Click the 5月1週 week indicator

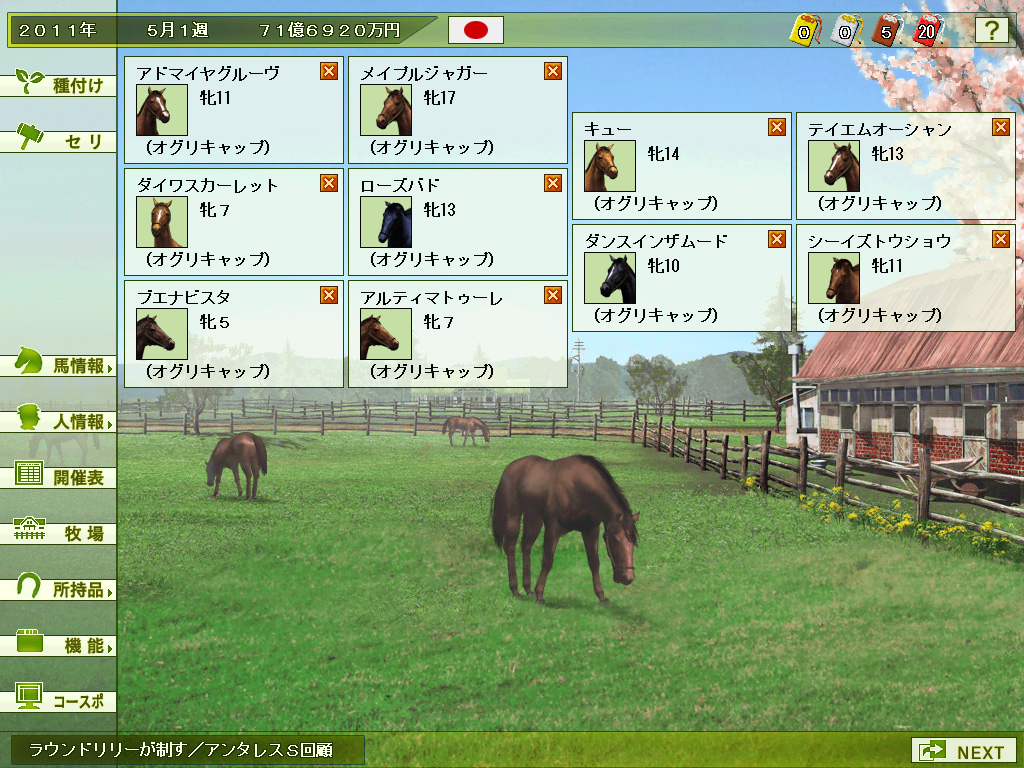pyautogui.click(x=177, y=30)
